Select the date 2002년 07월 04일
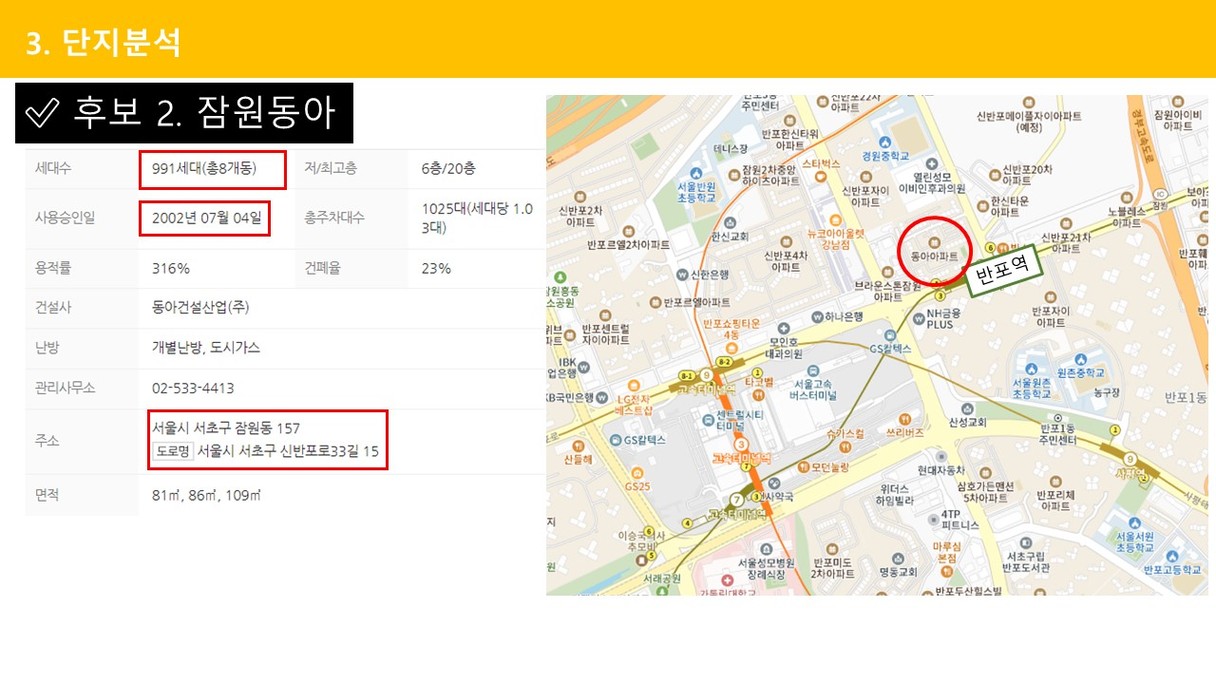The image size is (1216, 684). point(208,217)
